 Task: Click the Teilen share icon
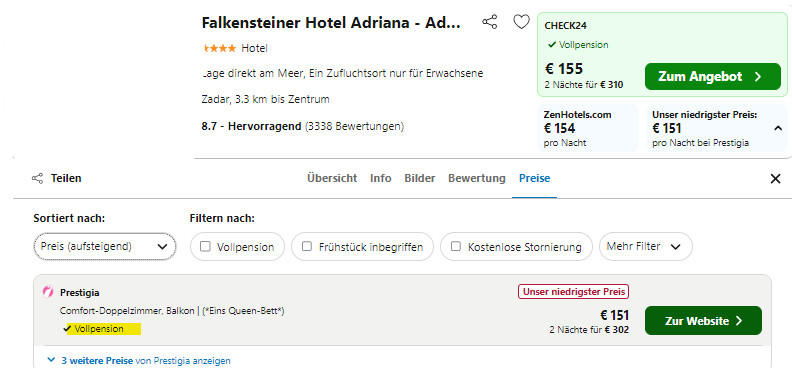pos(37,178)
